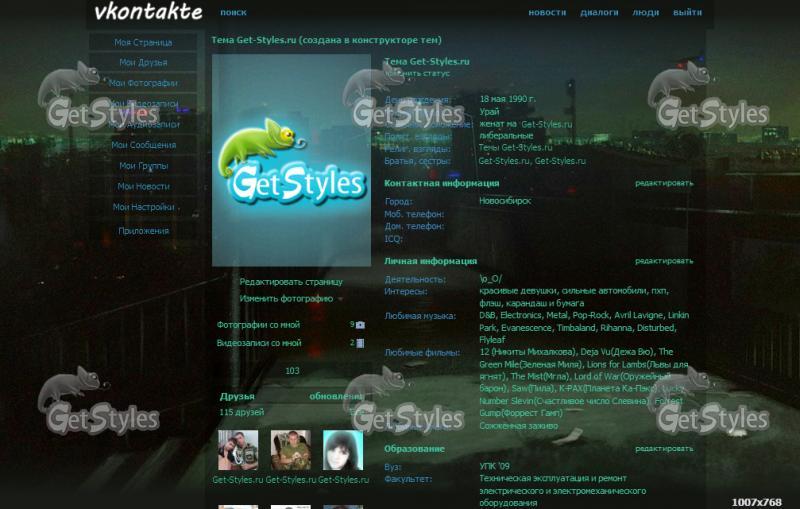The height and width of the screenshot is (509, 800).
Task: Open the vkontakte logo home link
Action: point(148,12)
